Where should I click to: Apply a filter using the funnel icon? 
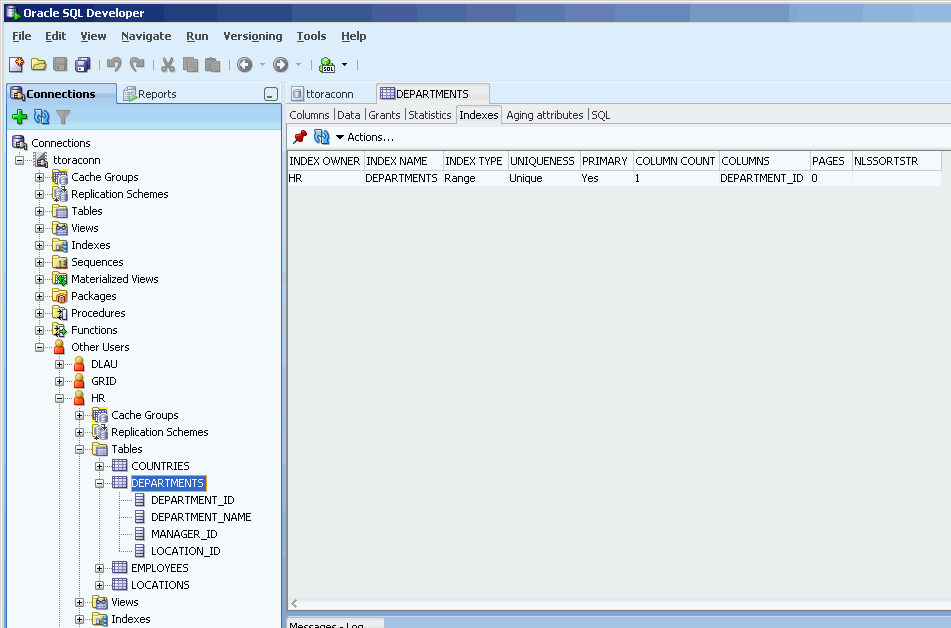coord(62,116)
